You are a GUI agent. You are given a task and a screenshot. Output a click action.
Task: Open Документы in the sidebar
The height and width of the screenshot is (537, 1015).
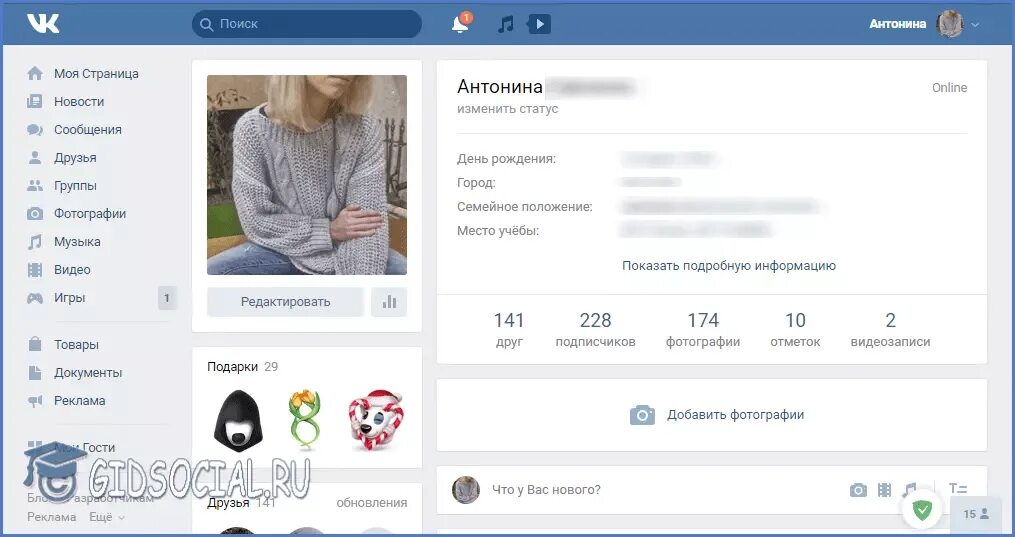88,373
